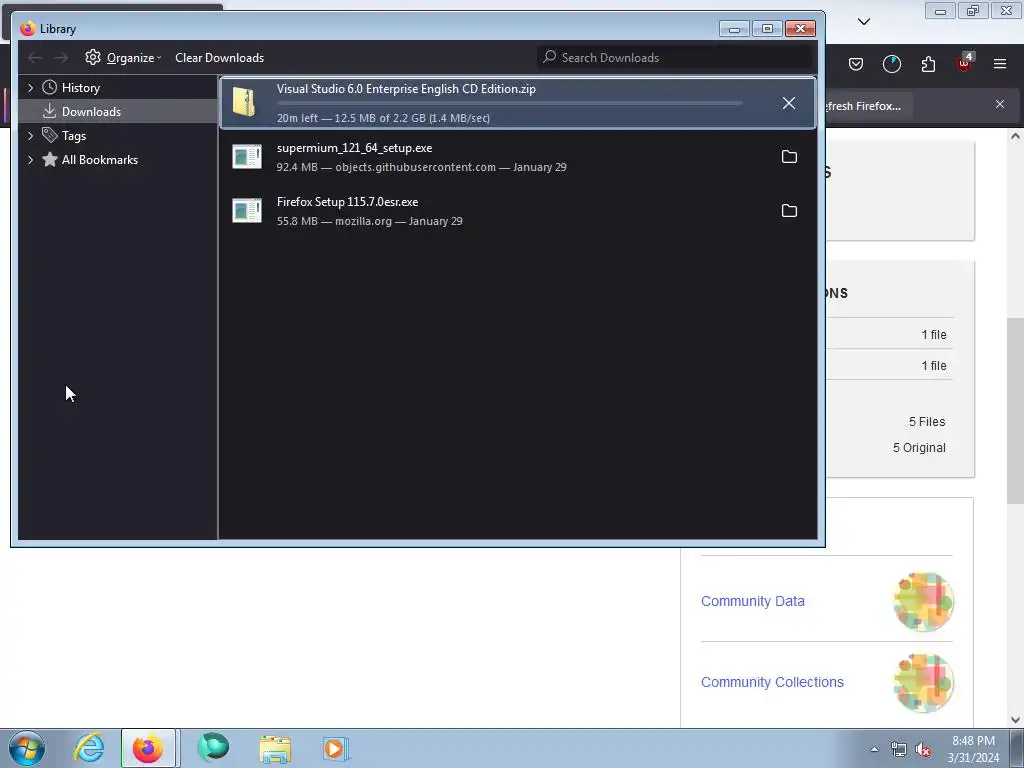Open the teal globe browser on taskbar

[x=213, y=748]
